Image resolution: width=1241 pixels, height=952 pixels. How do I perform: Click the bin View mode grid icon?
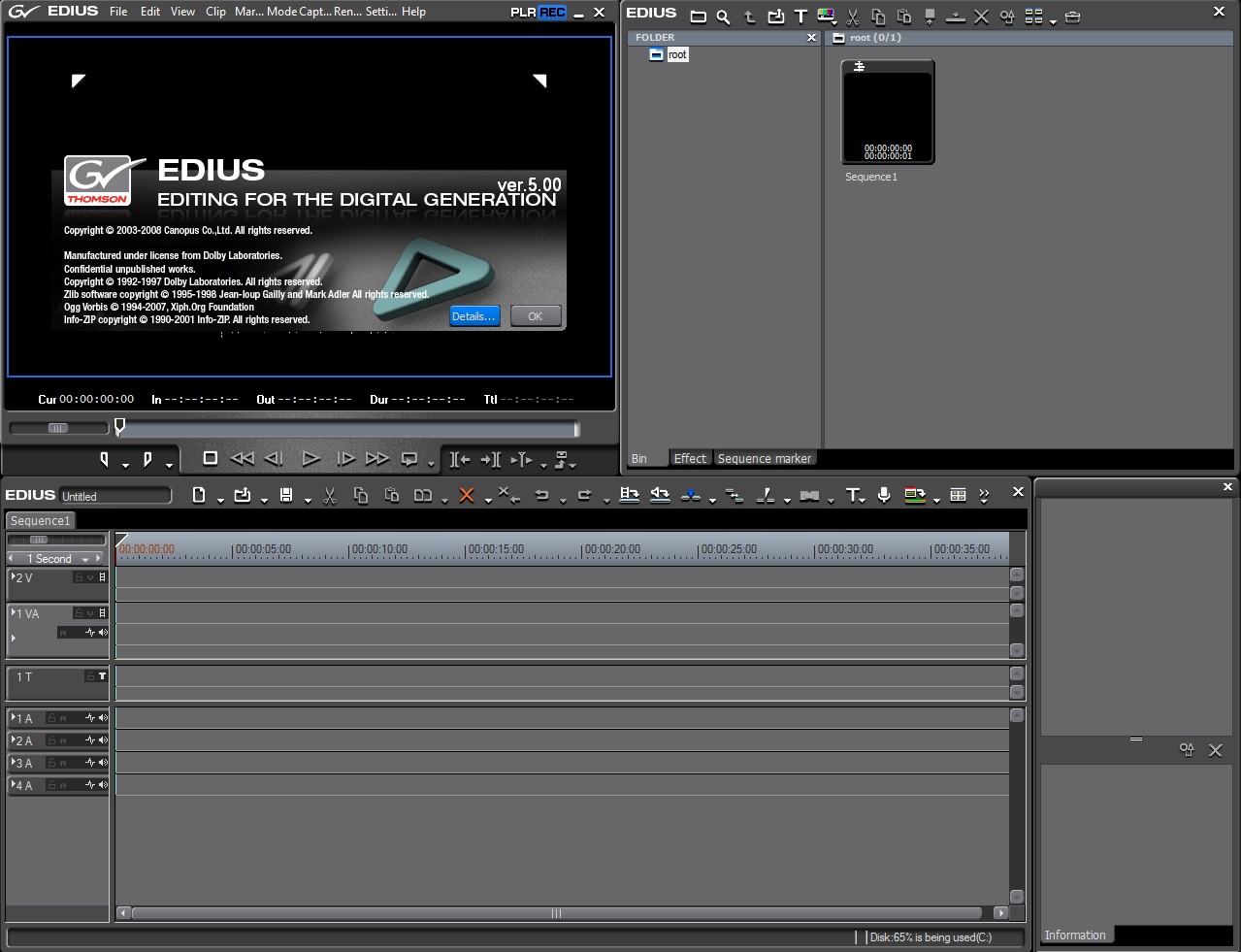point(1033,16)
